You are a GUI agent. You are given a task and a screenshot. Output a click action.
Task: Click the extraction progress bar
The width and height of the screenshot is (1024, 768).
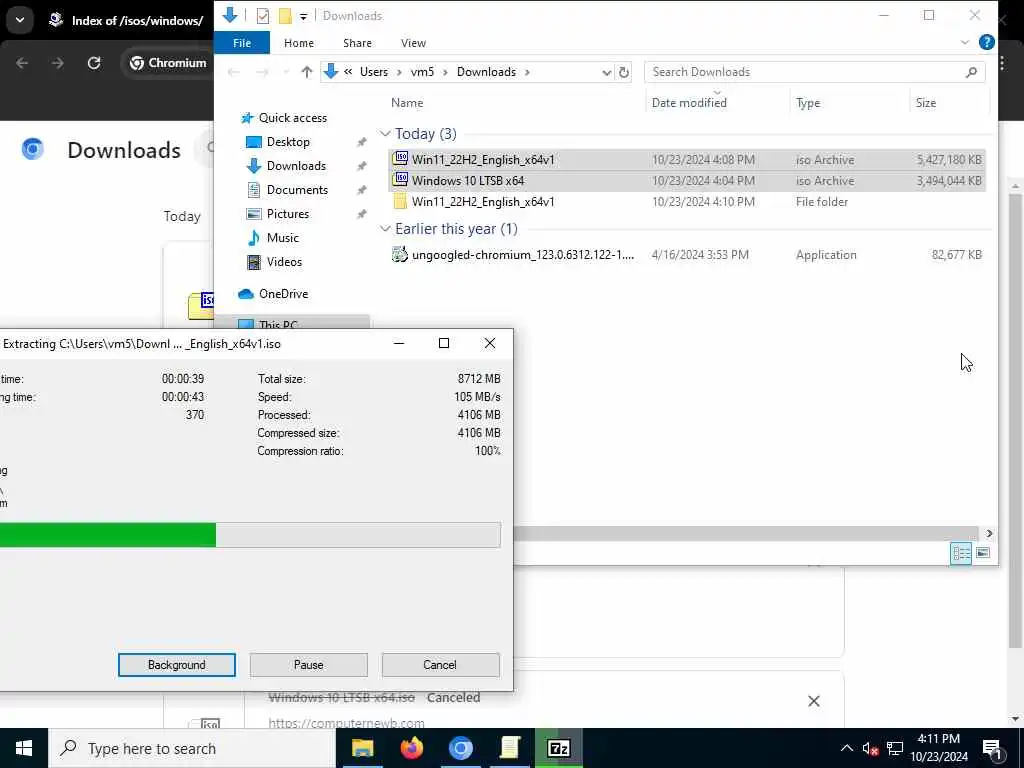[250, 535]
